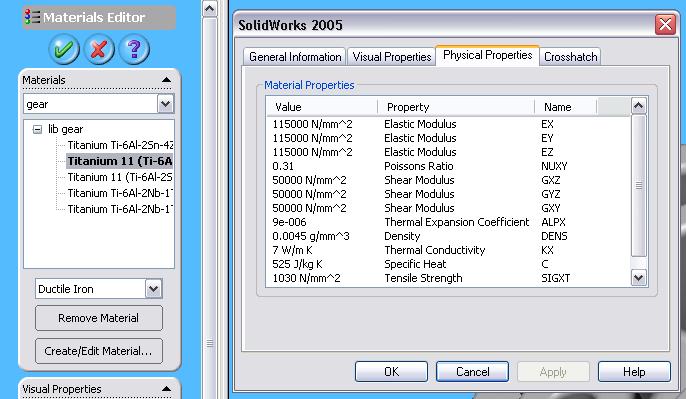Click the lib gear tree label

click(66, 129)
